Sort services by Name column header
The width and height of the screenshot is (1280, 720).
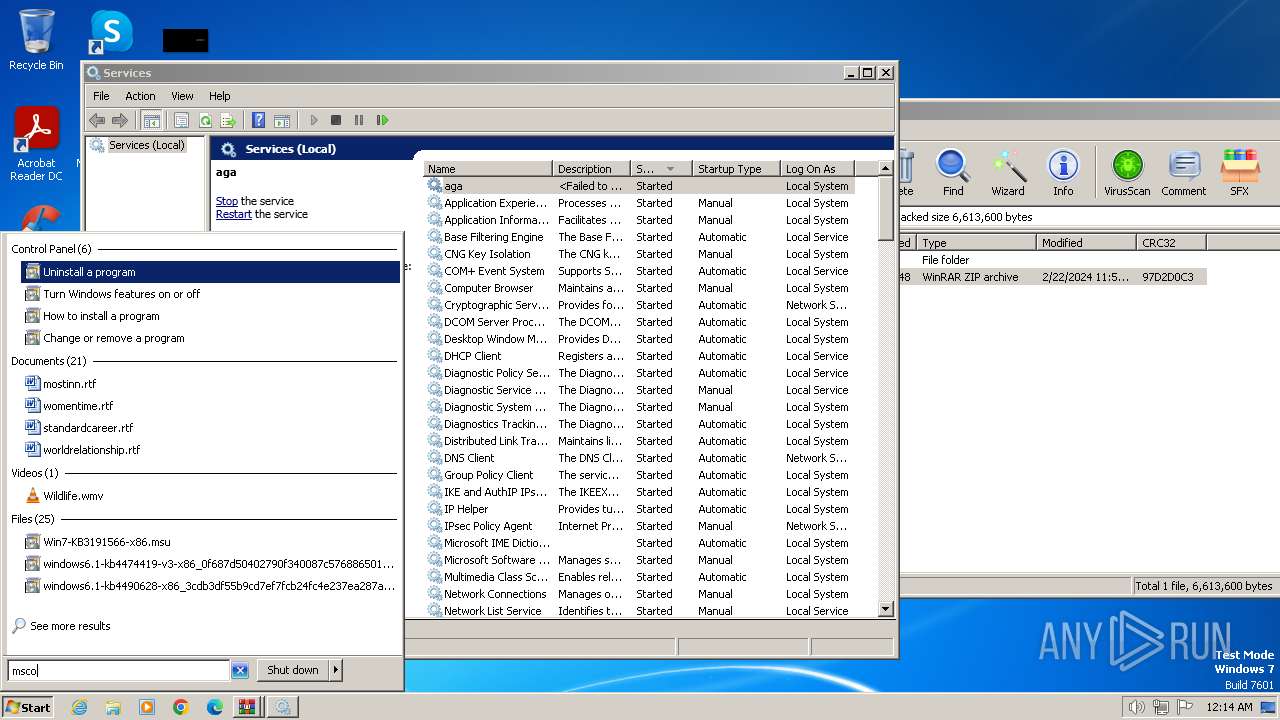pyautogui.click(x=488, y=169)
